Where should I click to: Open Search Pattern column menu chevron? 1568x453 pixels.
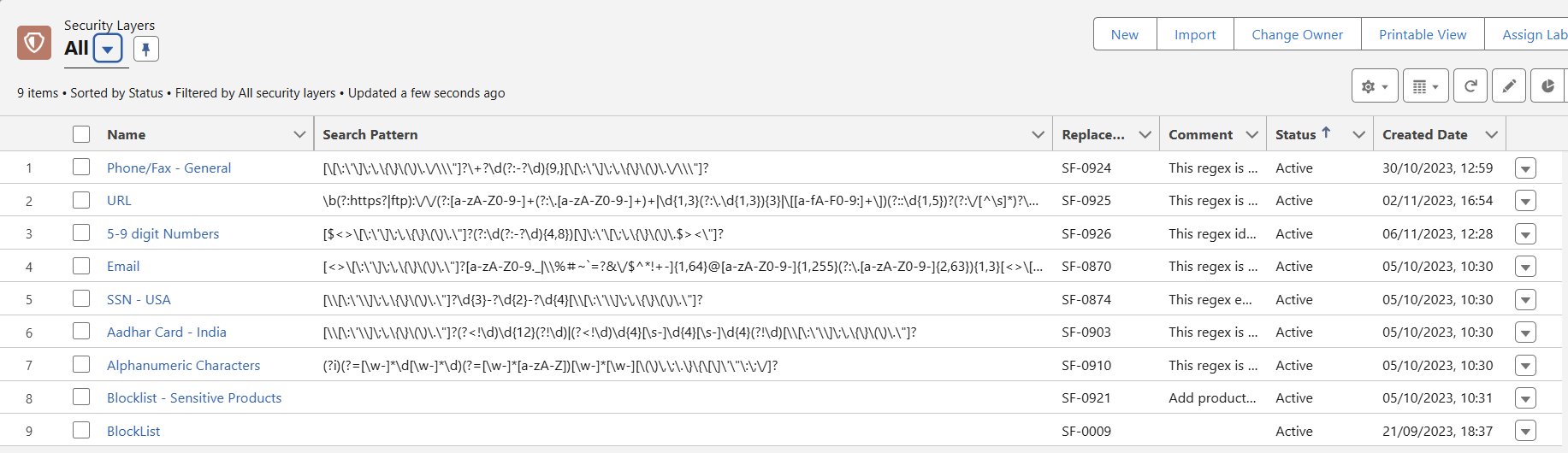1038,134
